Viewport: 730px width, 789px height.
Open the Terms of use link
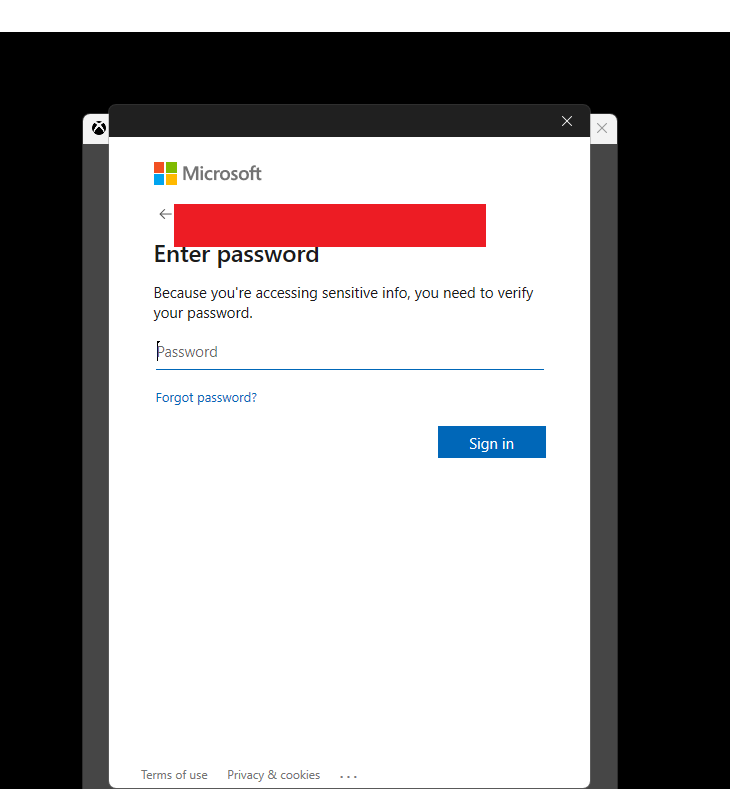pyautogui.click(x=174, y=775)
